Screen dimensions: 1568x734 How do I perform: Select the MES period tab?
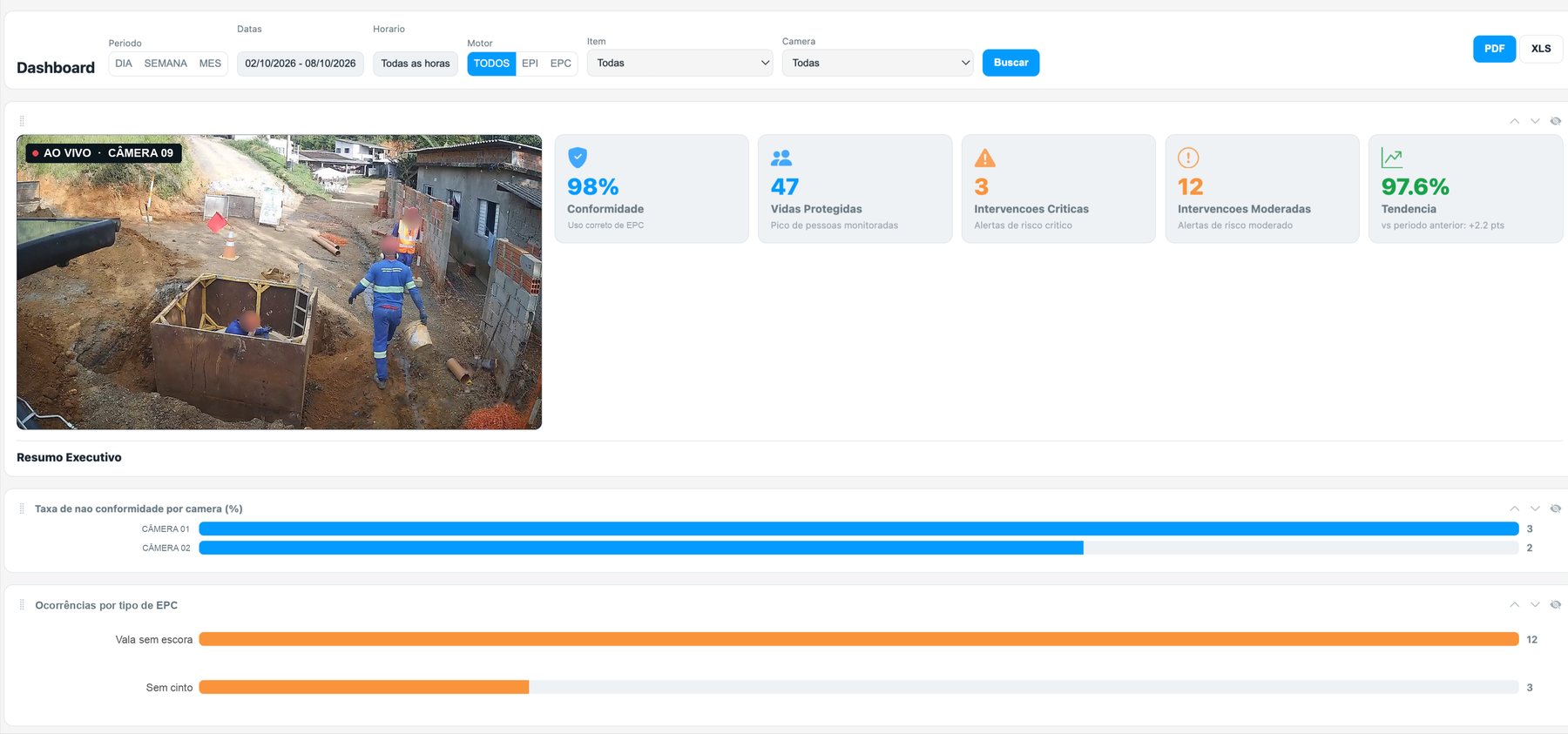click(210, 64)
